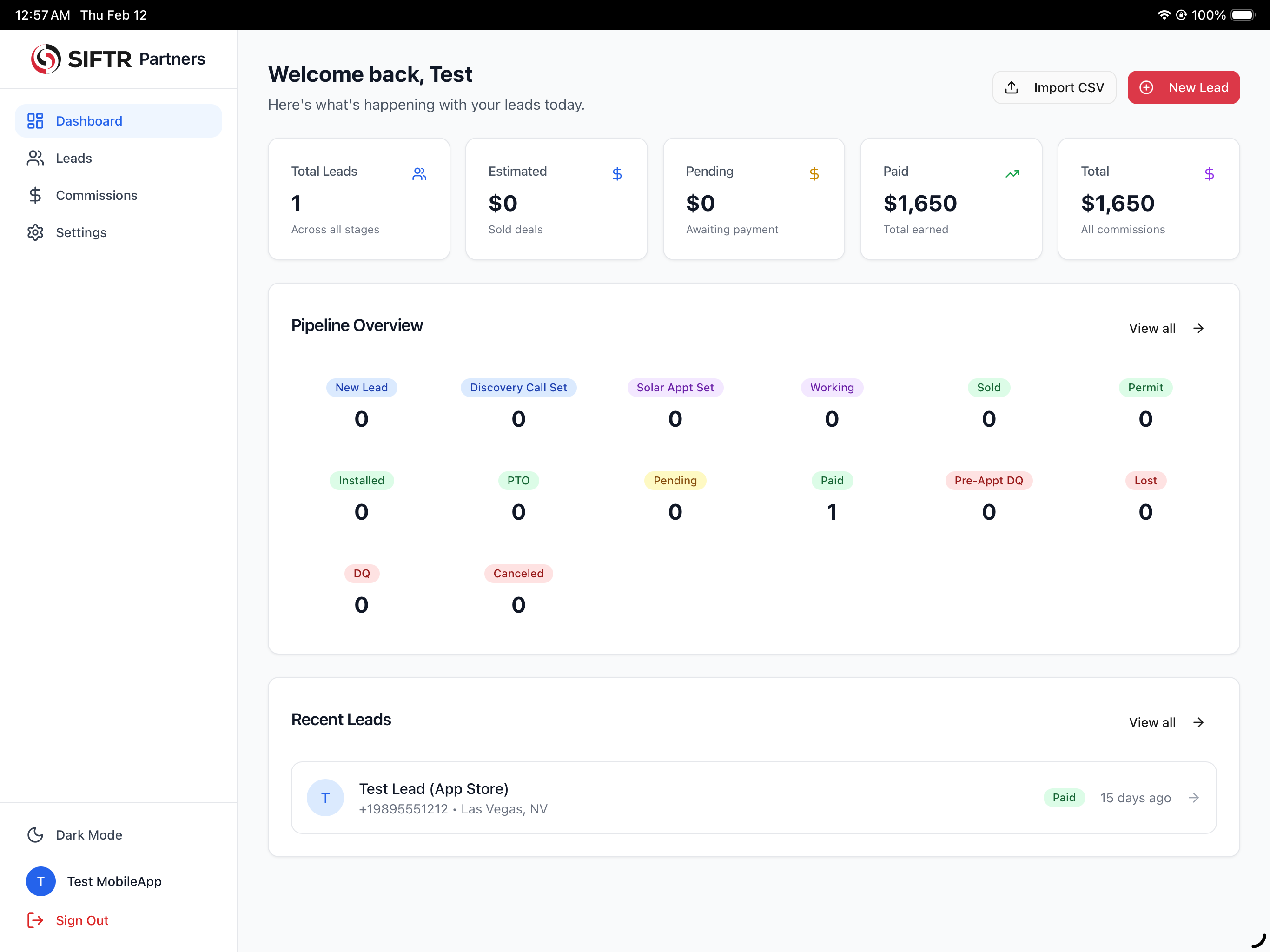Click the Dashboard grid icon in sidebar

pyautogui.click(x=35, y=120)
